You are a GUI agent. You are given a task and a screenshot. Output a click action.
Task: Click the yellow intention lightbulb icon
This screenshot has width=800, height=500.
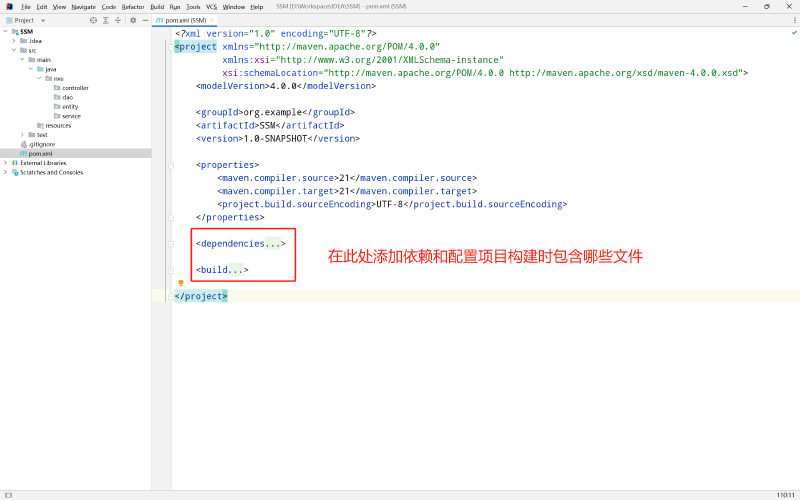tap(181, 283)
